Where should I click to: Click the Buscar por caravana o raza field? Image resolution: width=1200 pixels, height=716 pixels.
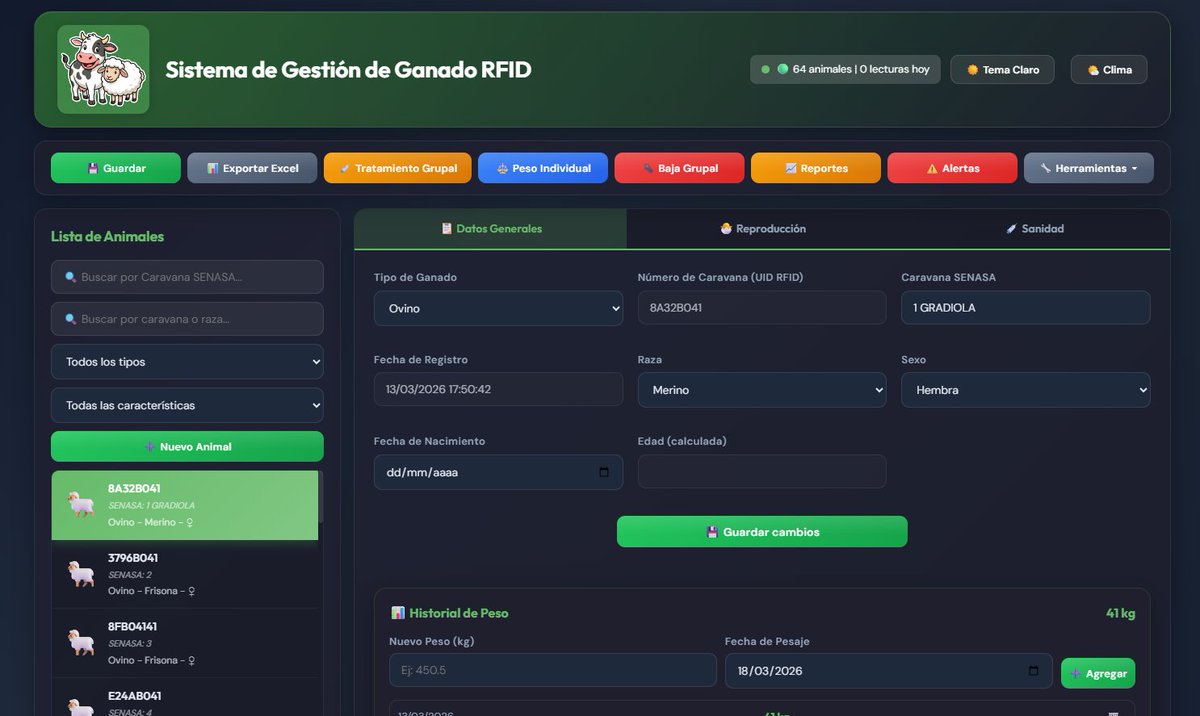(x=187, y=319)
